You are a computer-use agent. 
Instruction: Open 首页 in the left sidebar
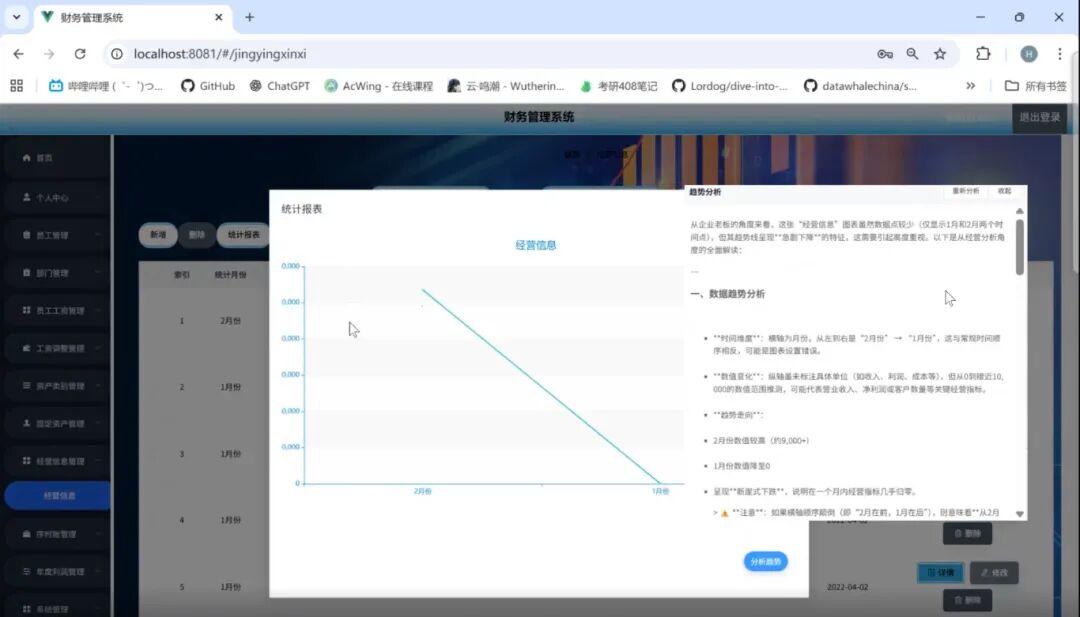click(45, 158)
